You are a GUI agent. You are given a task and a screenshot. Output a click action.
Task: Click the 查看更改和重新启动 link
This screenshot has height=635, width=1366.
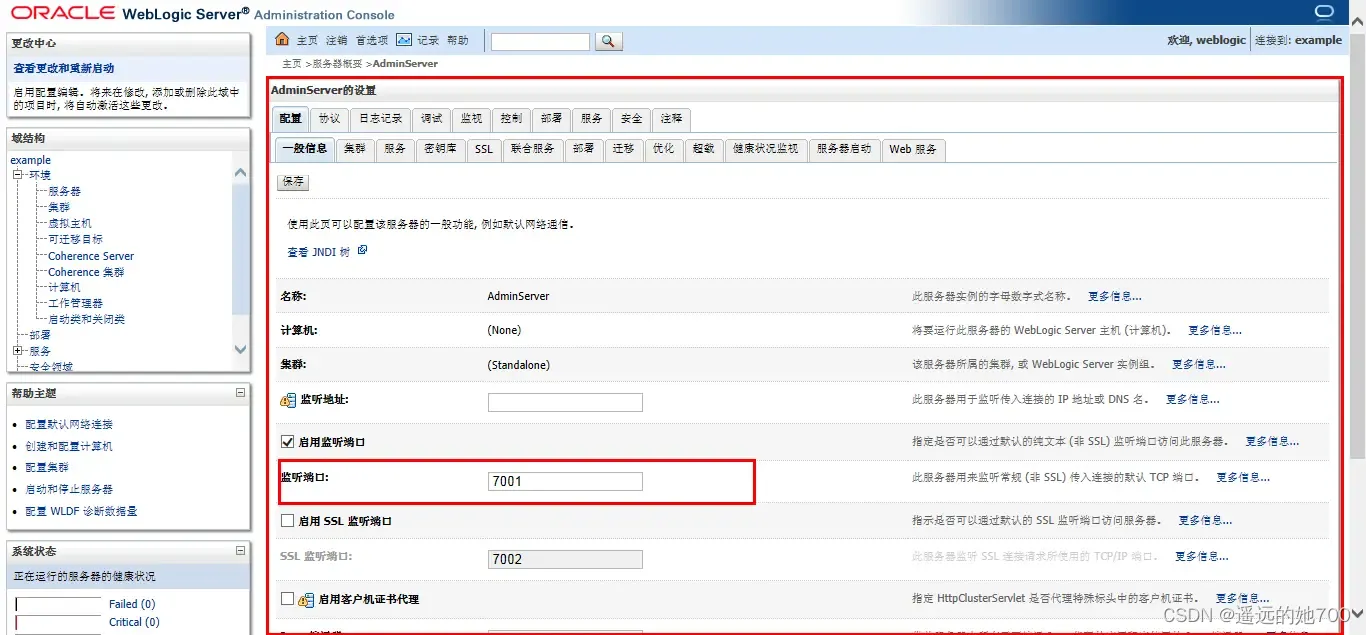coord(64,69)
